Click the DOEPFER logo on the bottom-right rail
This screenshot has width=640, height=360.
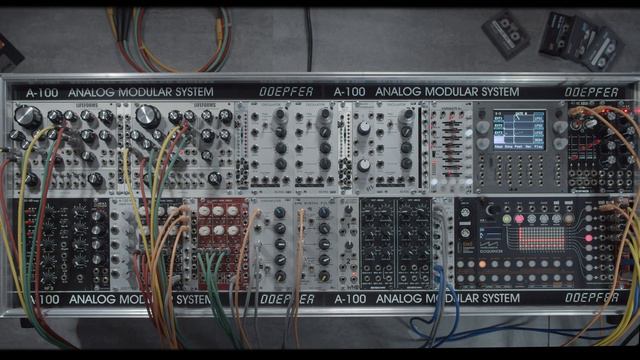coord(591,298)
